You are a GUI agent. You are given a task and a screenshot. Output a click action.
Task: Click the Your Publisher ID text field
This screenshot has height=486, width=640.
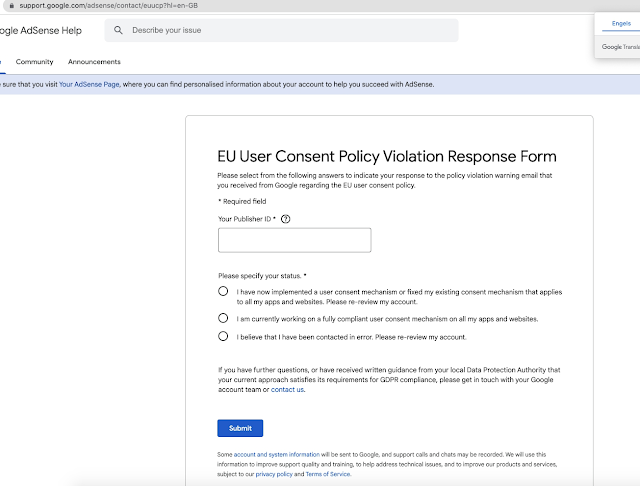tap(294, 240)
